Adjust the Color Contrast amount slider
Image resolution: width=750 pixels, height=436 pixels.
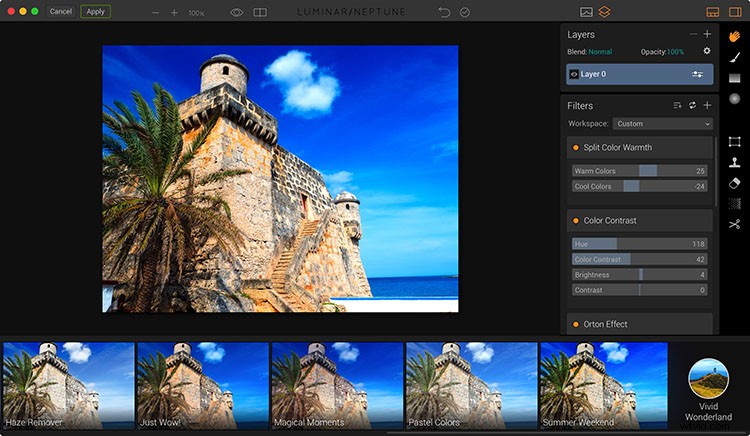pyautogui.click(x=640, y=259)
